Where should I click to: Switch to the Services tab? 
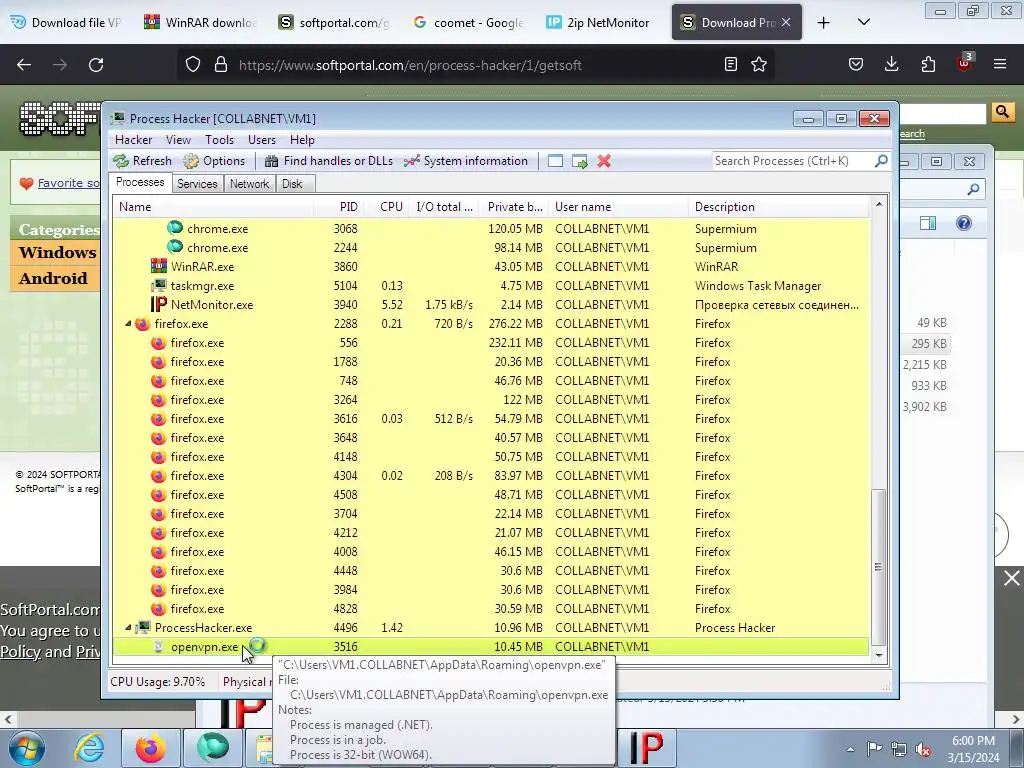tap(197, 184)
